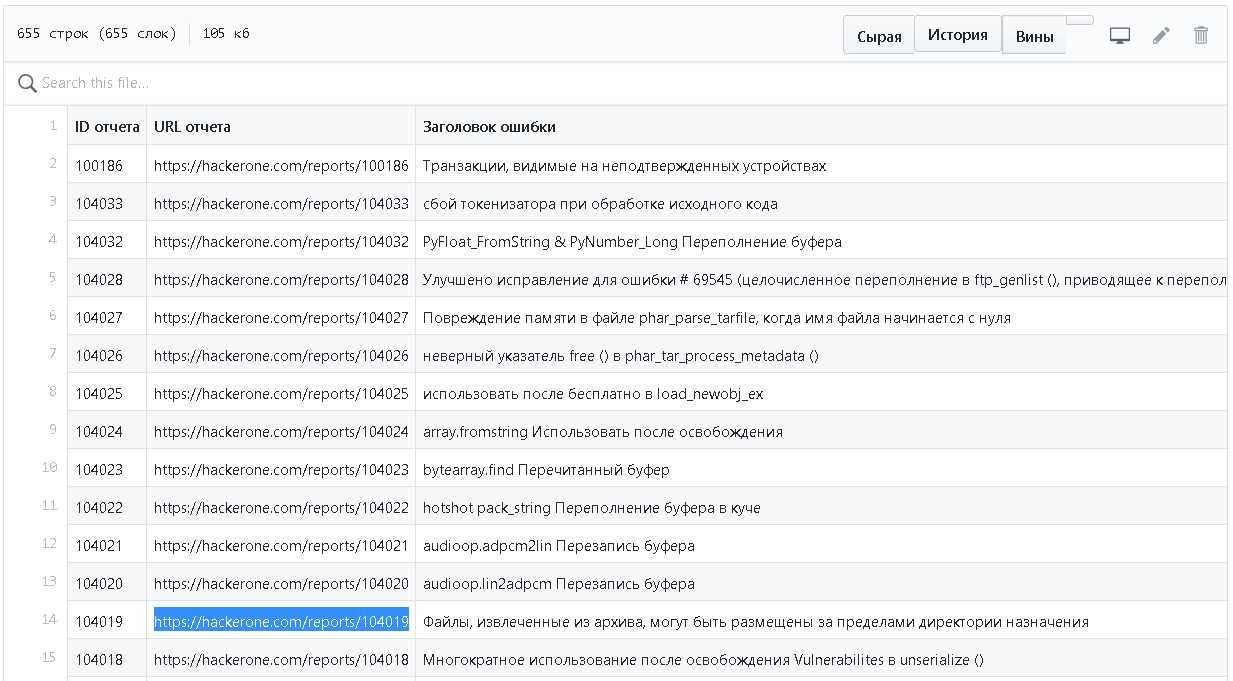The image size is (1233, 681).
Task: Select line number 14 in gutter
Action: pyautogui.click(x=49, y=620)
